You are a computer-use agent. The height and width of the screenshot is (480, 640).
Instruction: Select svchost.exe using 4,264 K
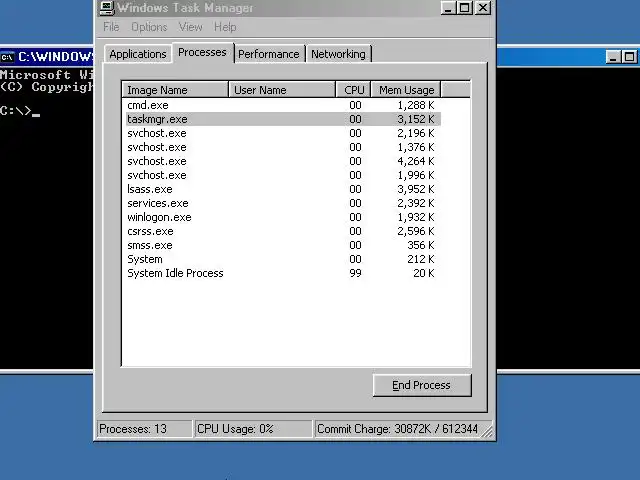point(283,161)
